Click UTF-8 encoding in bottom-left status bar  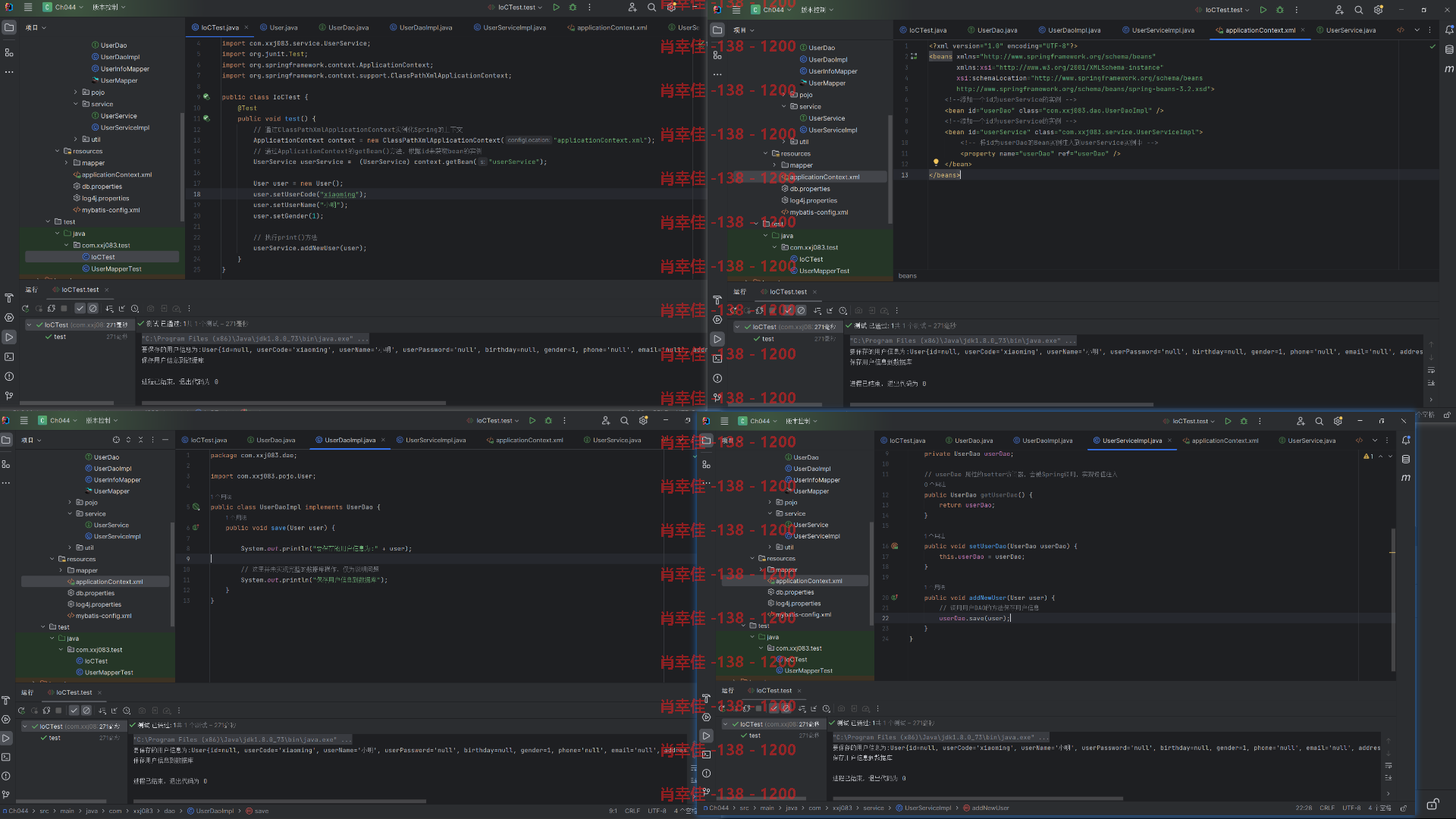pos(657,811)
